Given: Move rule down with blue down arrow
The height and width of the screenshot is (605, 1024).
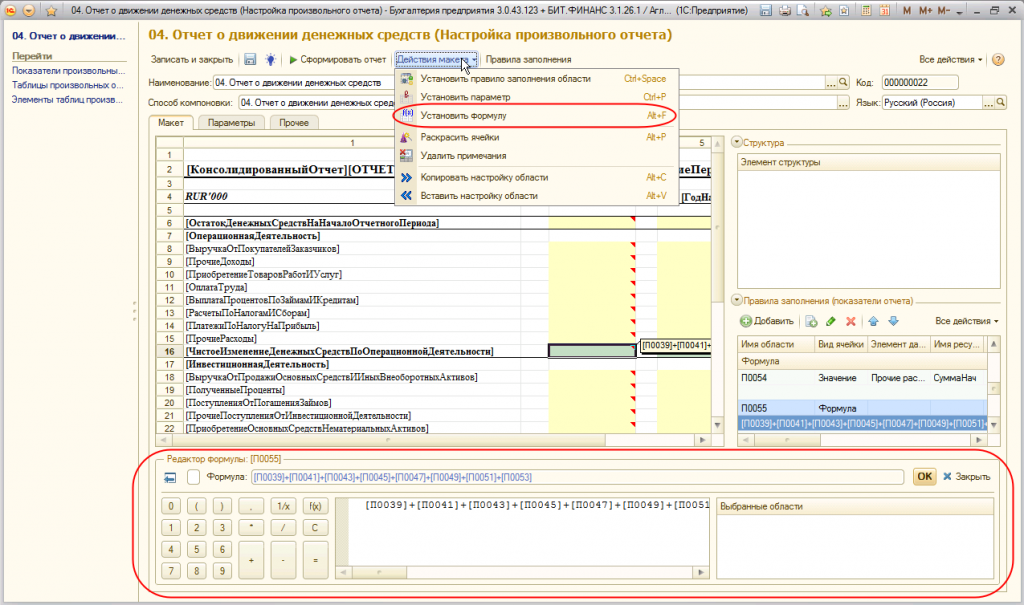Looking at the screenshot, I should [x=893, y=321].
